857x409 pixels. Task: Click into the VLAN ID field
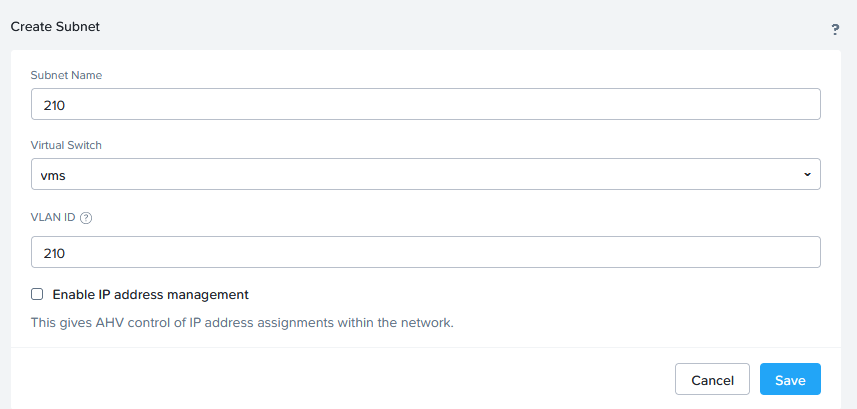pos(425,252)
